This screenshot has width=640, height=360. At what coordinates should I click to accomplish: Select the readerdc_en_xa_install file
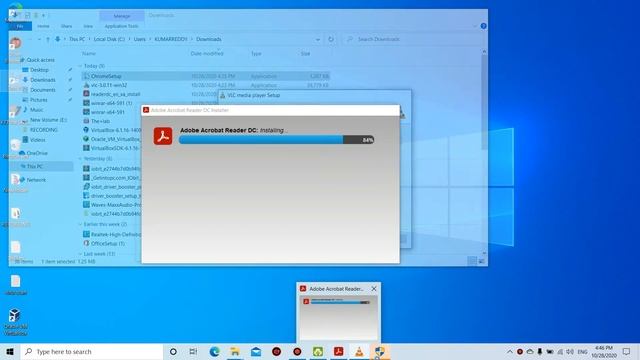115,94
